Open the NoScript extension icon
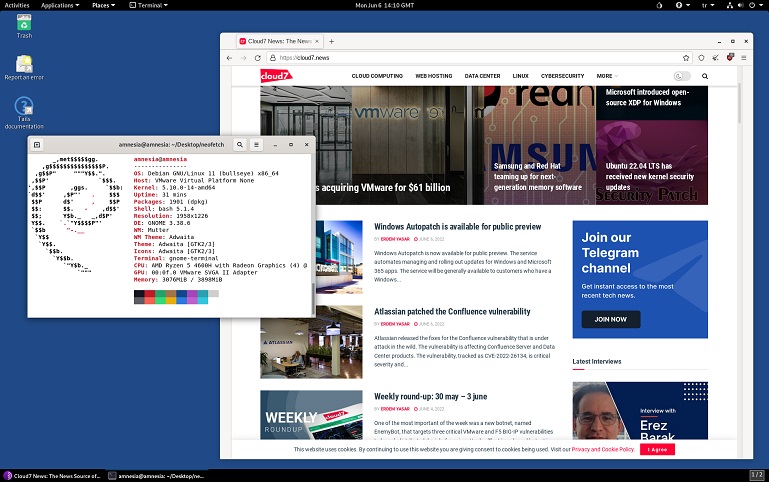Screen dimensions: 769x482 coord(730,57)
